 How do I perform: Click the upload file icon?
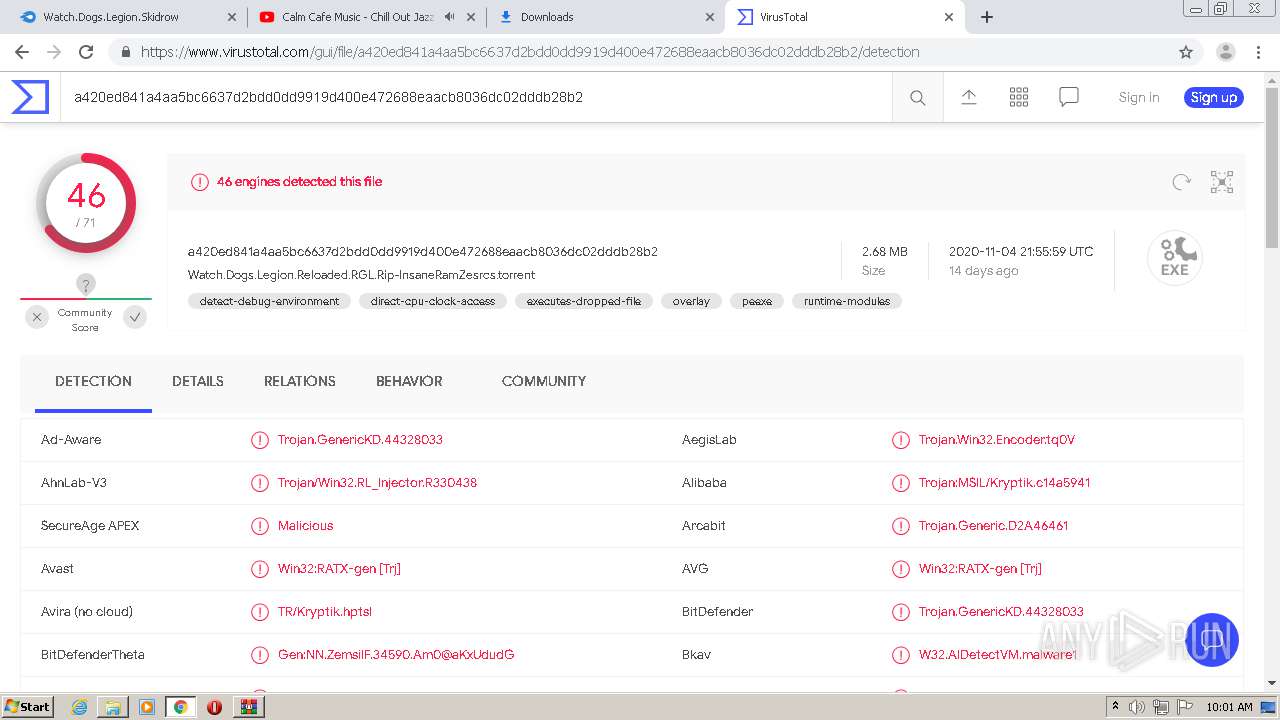click(x=968, y=97)
